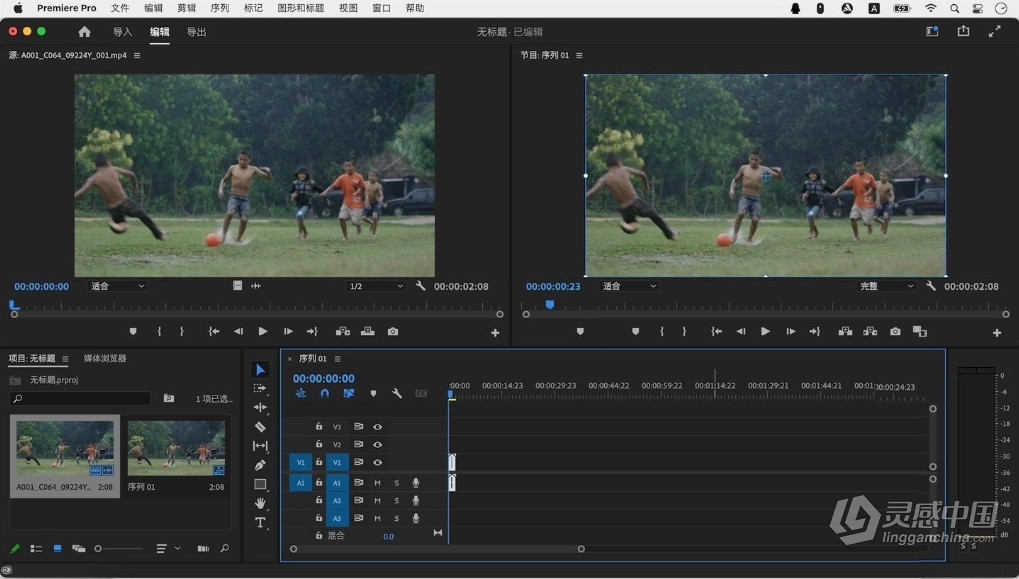This screenshot has height=579, width=1019.
Task: Select the Selection tool arrow
Action: 260,370
